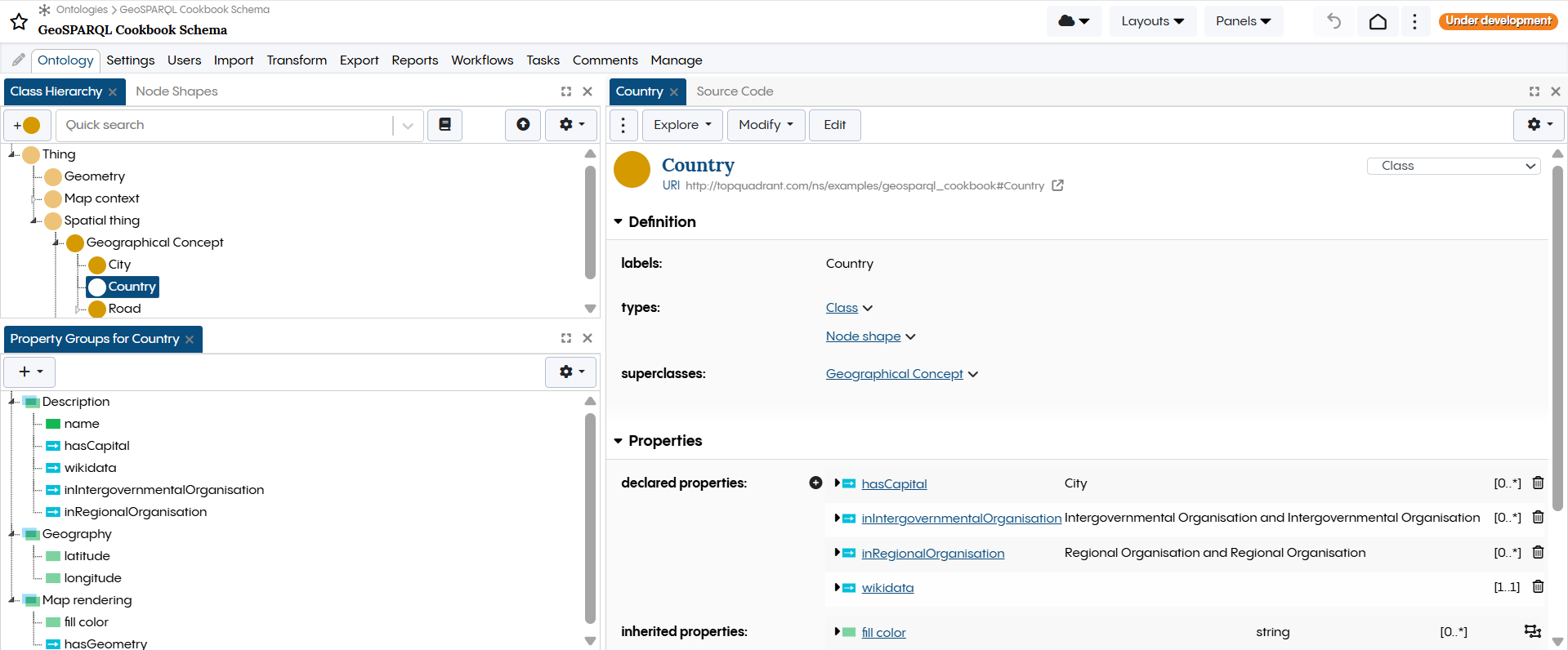Open the cloud dropdown icon
The image size is (1568, 650).
coord(1074,21)
